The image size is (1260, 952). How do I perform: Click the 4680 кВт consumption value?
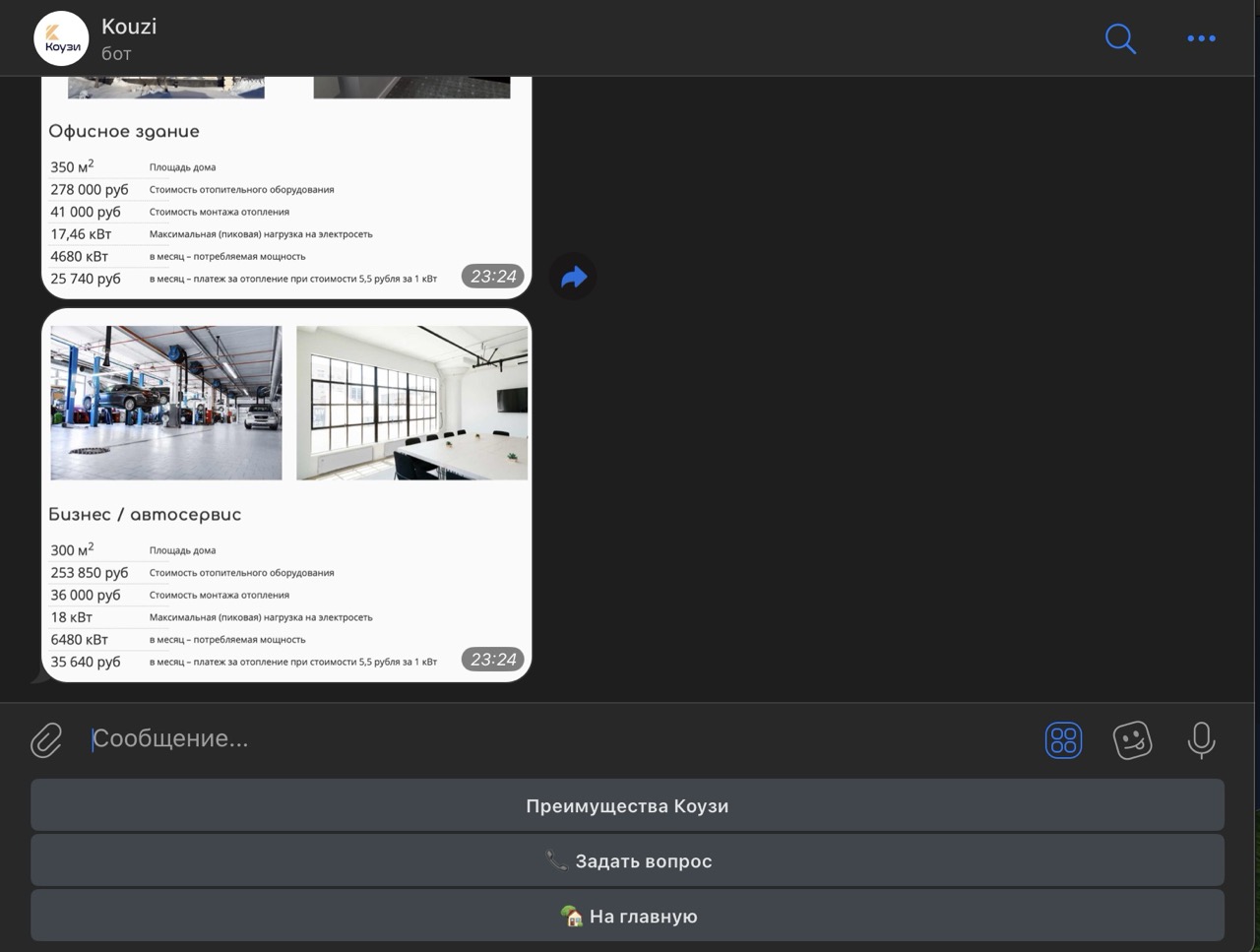(x=79, y=256)
